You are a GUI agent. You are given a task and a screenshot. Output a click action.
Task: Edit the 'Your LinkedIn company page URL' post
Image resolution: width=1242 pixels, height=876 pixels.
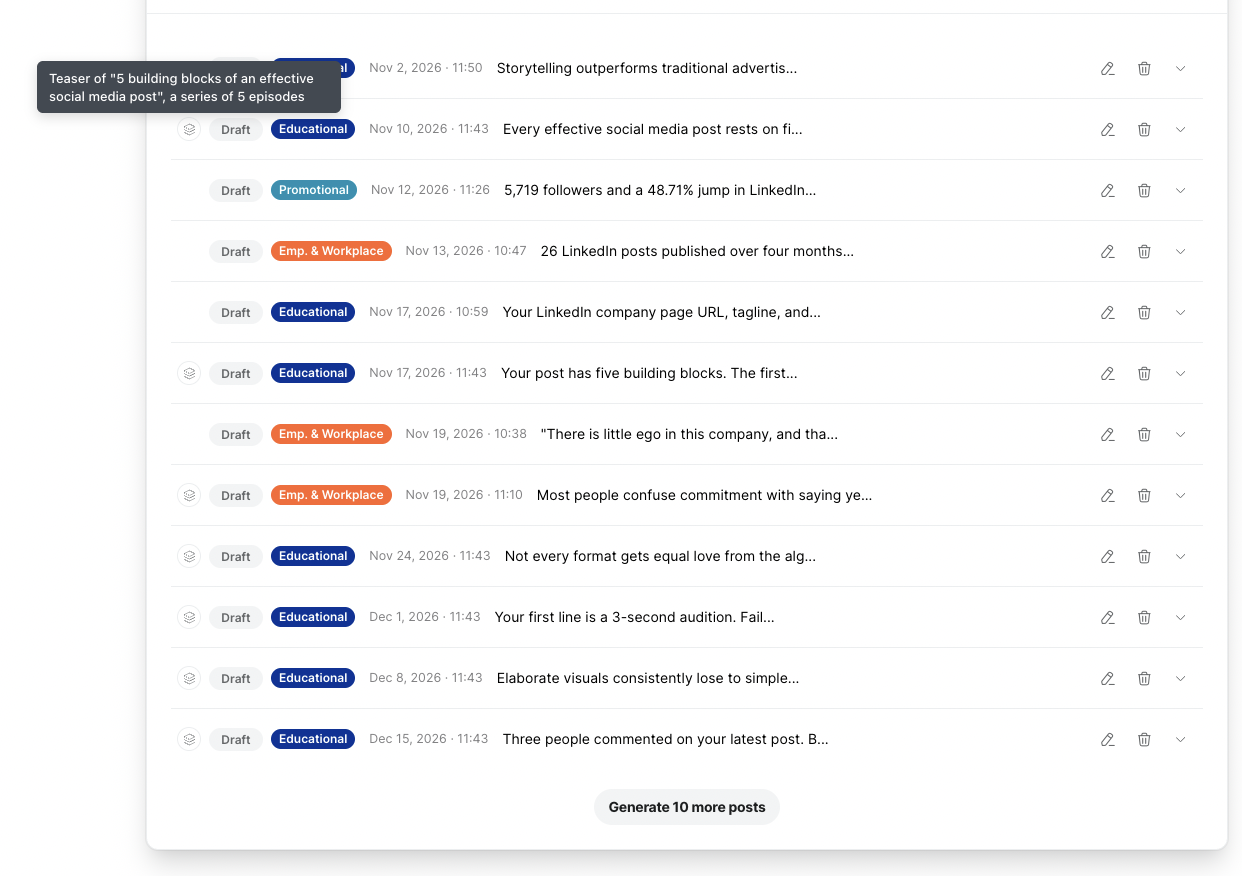[x=1108, y=313]
